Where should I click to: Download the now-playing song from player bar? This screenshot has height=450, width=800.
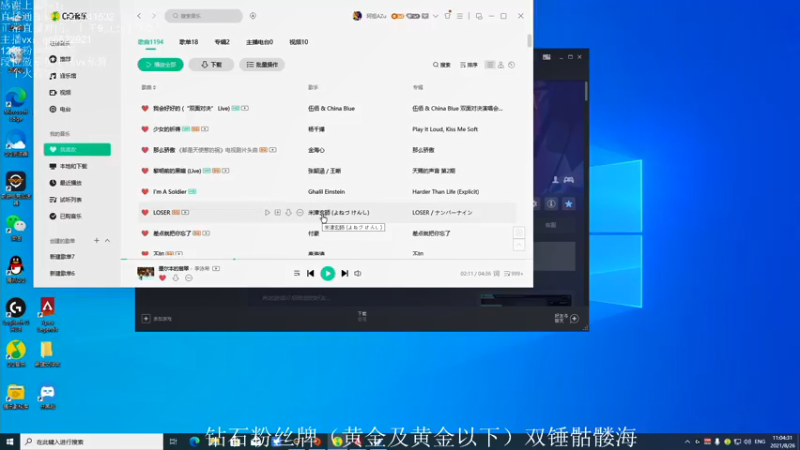point(176,278)
